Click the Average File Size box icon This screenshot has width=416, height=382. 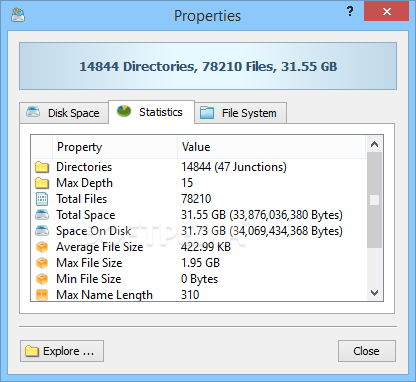click(x=42, y=247)
